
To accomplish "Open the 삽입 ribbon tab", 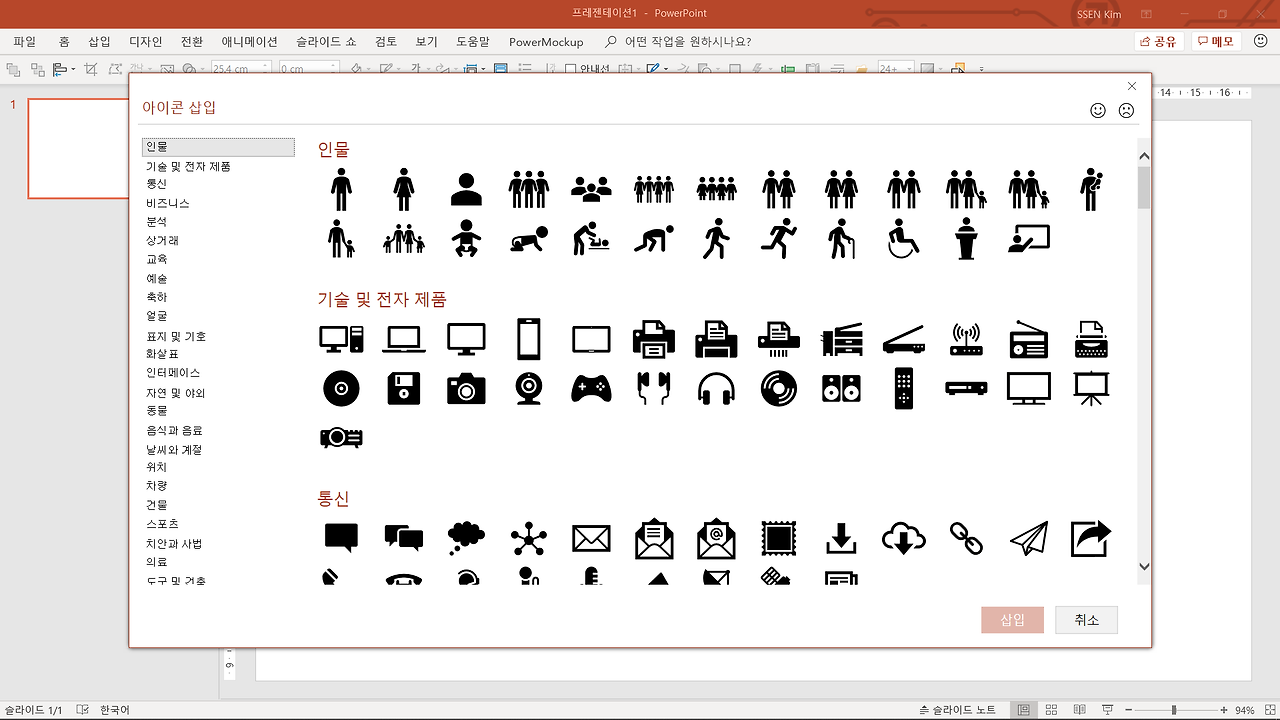I will coord(99,42).
